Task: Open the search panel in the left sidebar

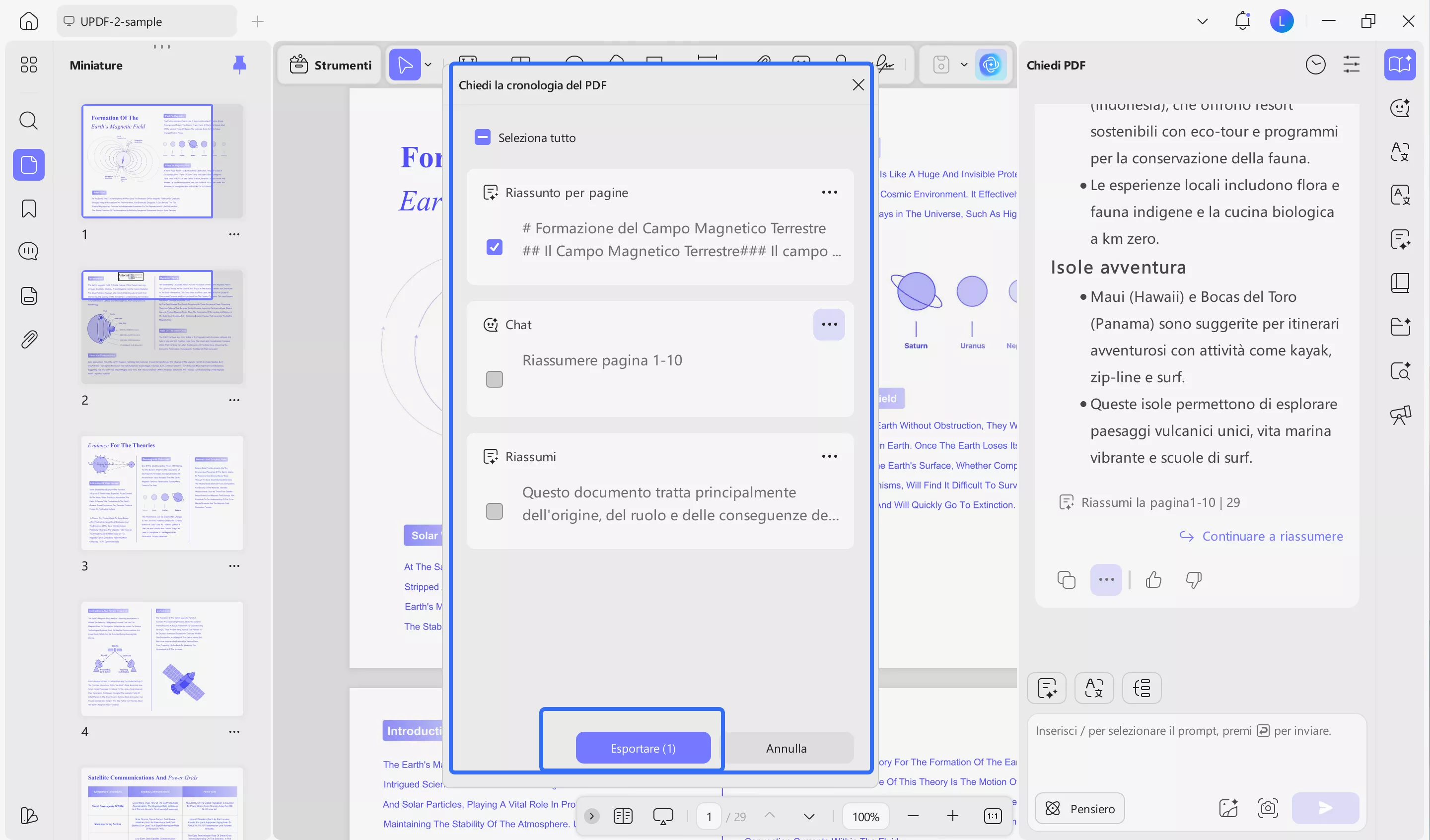Action: point(28,120)
